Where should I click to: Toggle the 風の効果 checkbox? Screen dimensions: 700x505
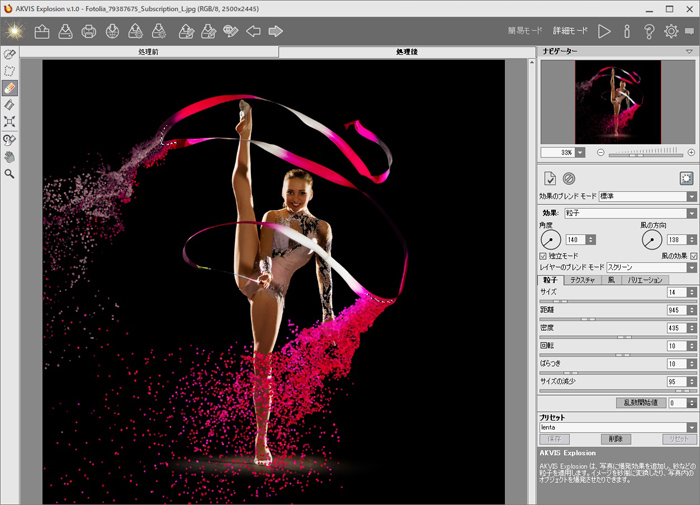(693, 256)
